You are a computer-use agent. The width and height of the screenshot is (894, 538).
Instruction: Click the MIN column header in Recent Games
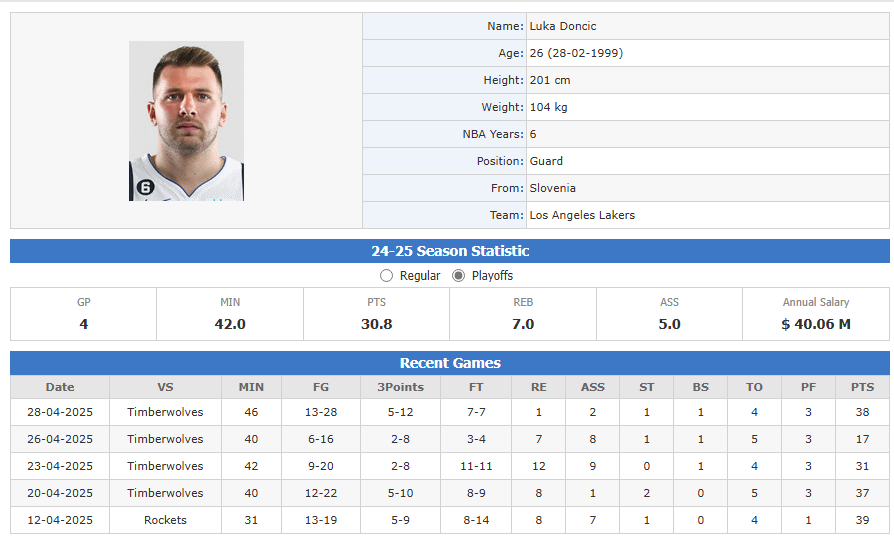(x=252, y=387)
